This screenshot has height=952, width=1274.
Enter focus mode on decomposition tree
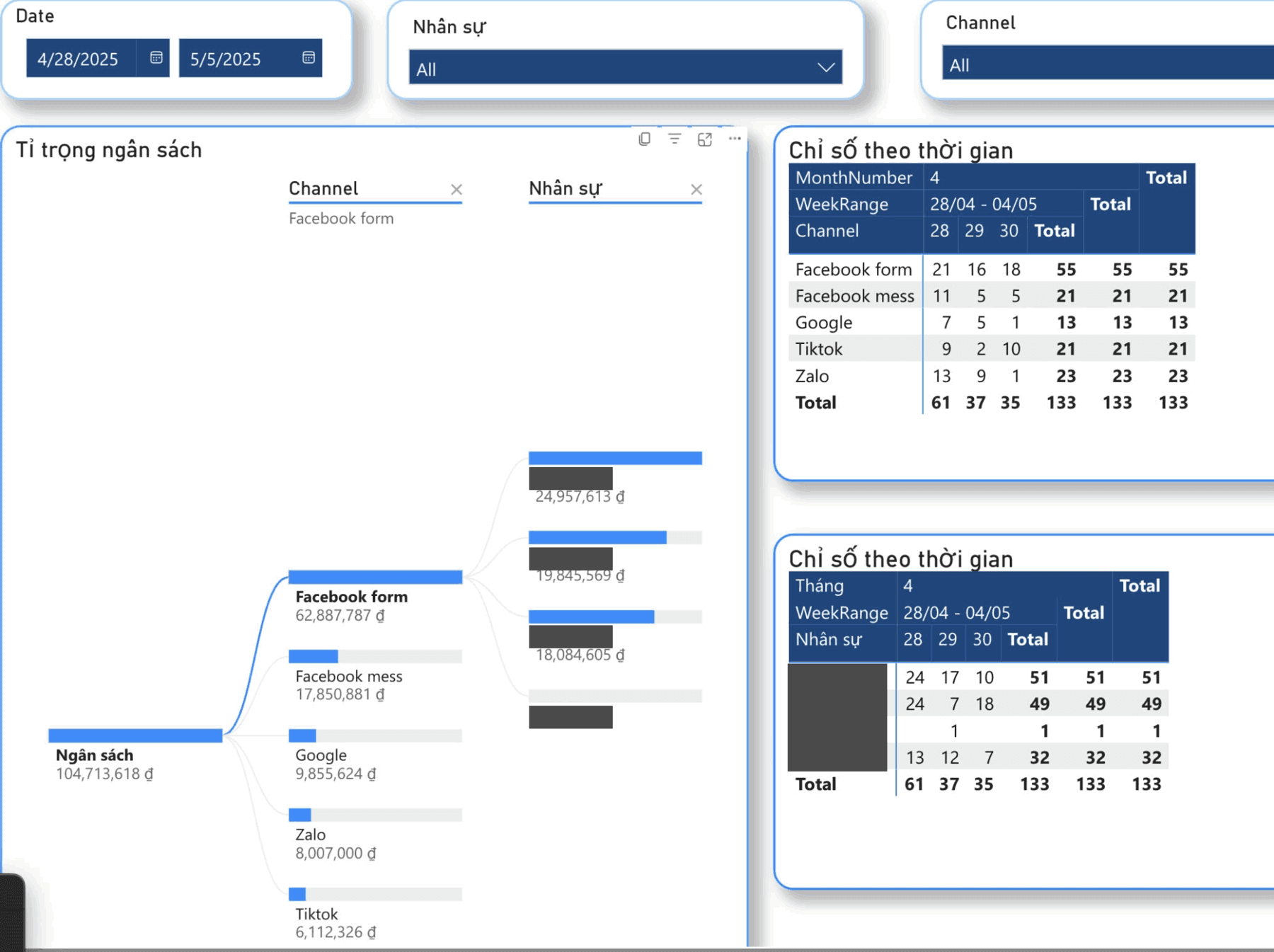pyautogui.click(x=705, y=139)
